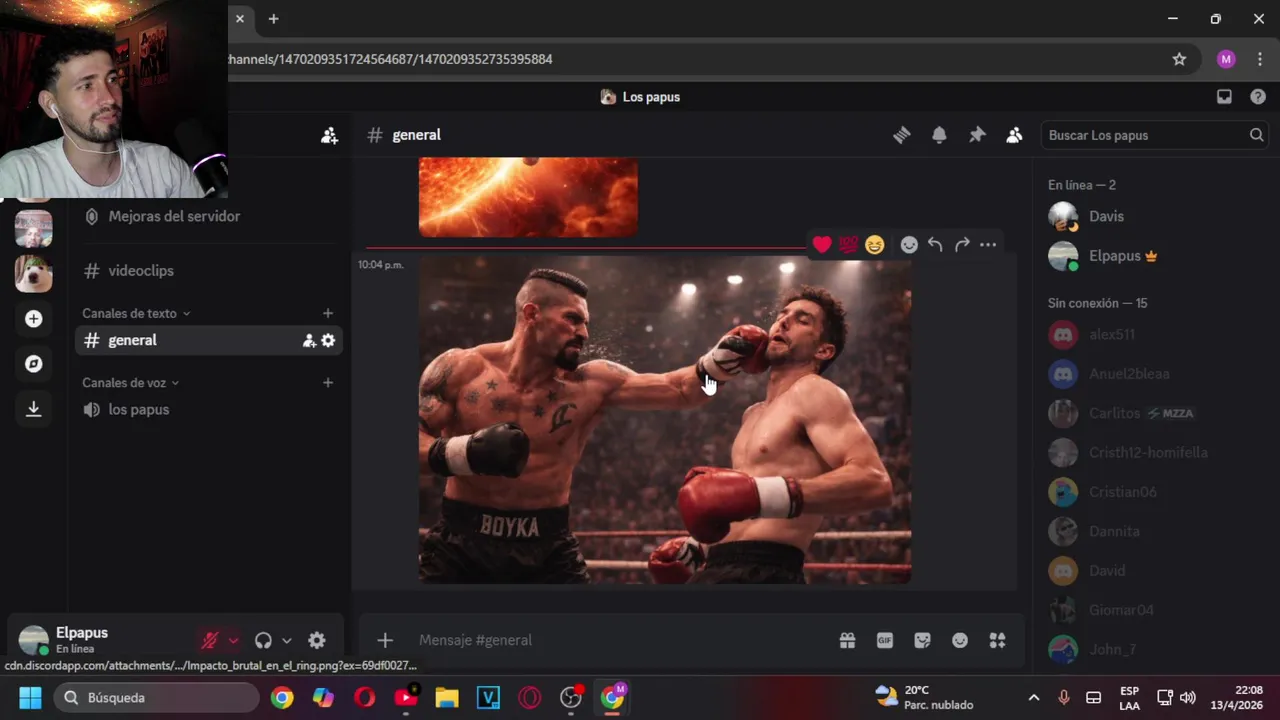
Task: Open attachment plus button in message bar
Action: (x=385, y=640)
